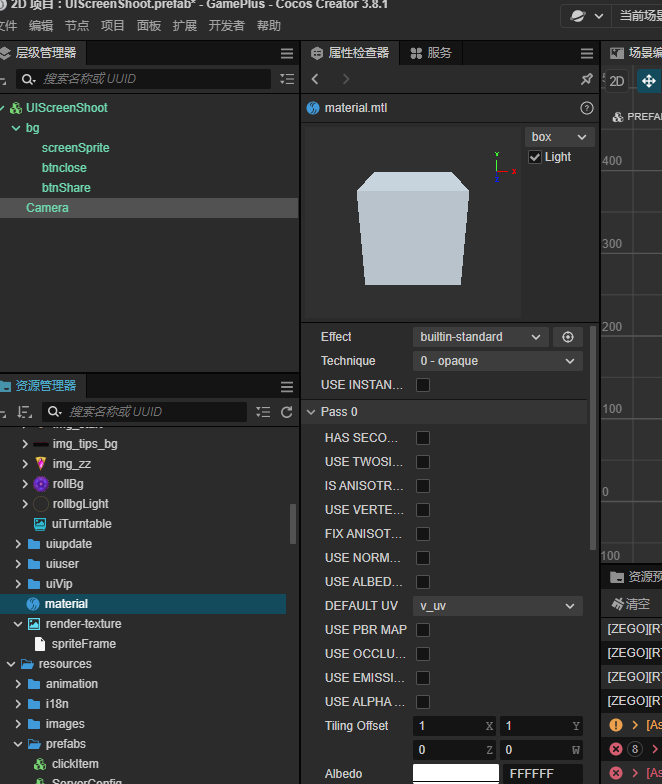Collapse the resources folder

pyautogui.click(x=11, y=664)
